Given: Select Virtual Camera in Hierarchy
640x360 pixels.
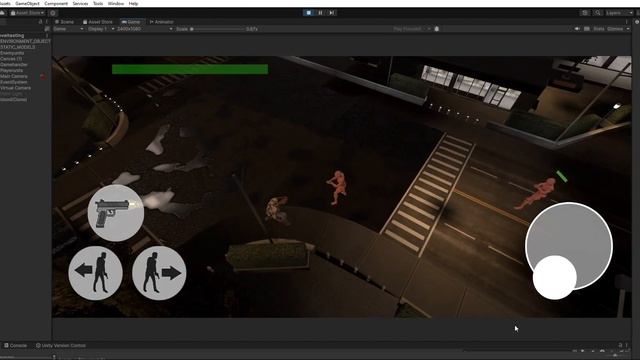Looking at the screenshot, I should (16, 88).
